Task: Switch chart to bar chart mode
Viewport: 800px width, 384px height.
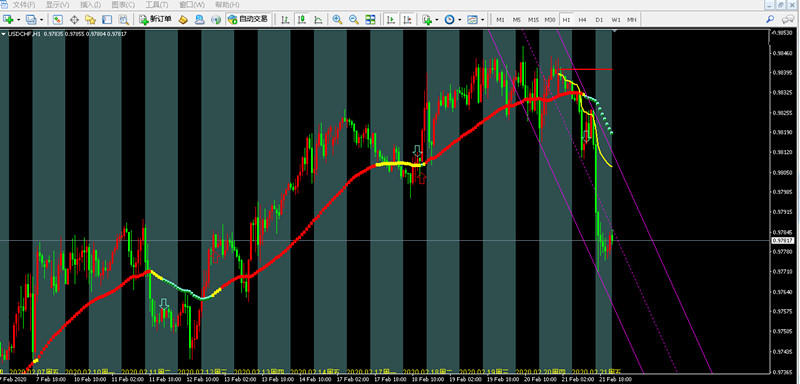Action: pos(286,19)
